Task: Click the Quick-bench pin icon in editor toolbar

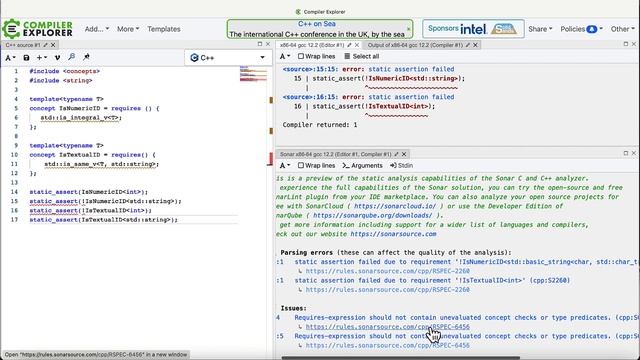Action: click(86, 57)
